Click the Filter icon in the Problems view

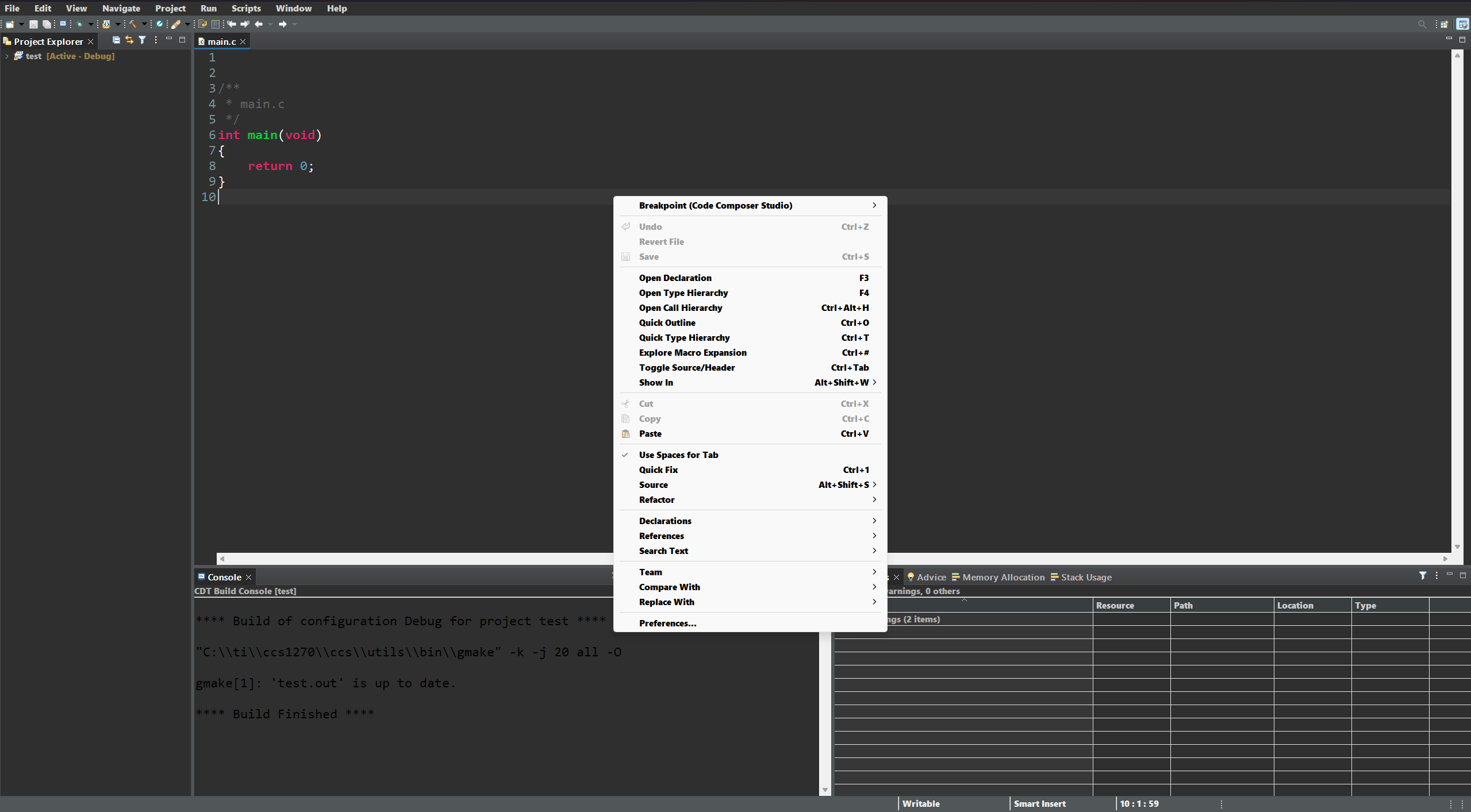1423,576
